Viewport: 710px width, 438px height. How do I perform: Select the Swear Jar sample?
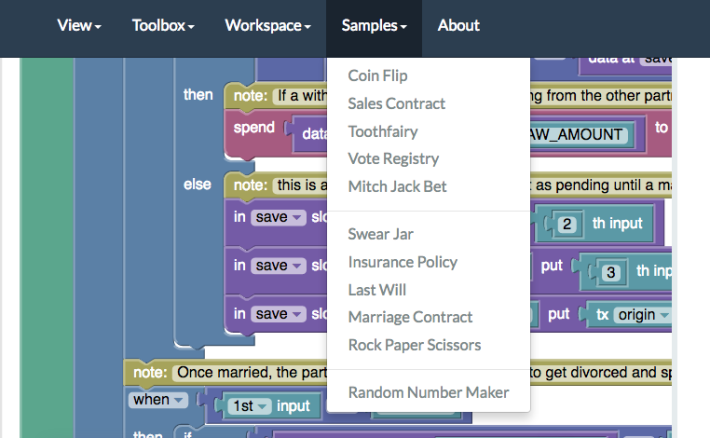coord(381,235)
